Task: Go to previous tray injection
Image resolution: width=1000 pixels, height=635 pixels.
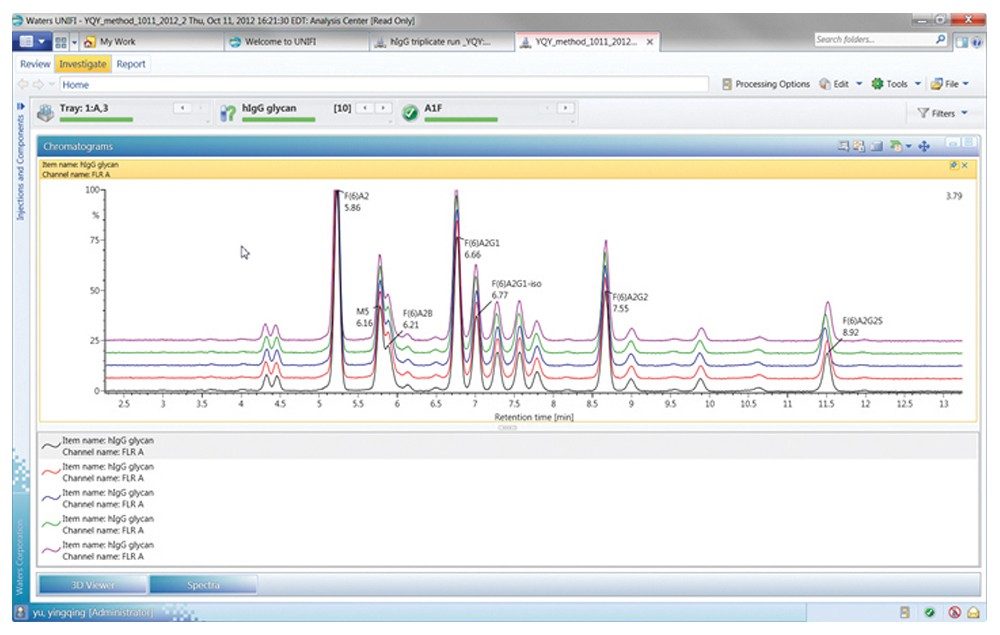Action: [182, 108]
